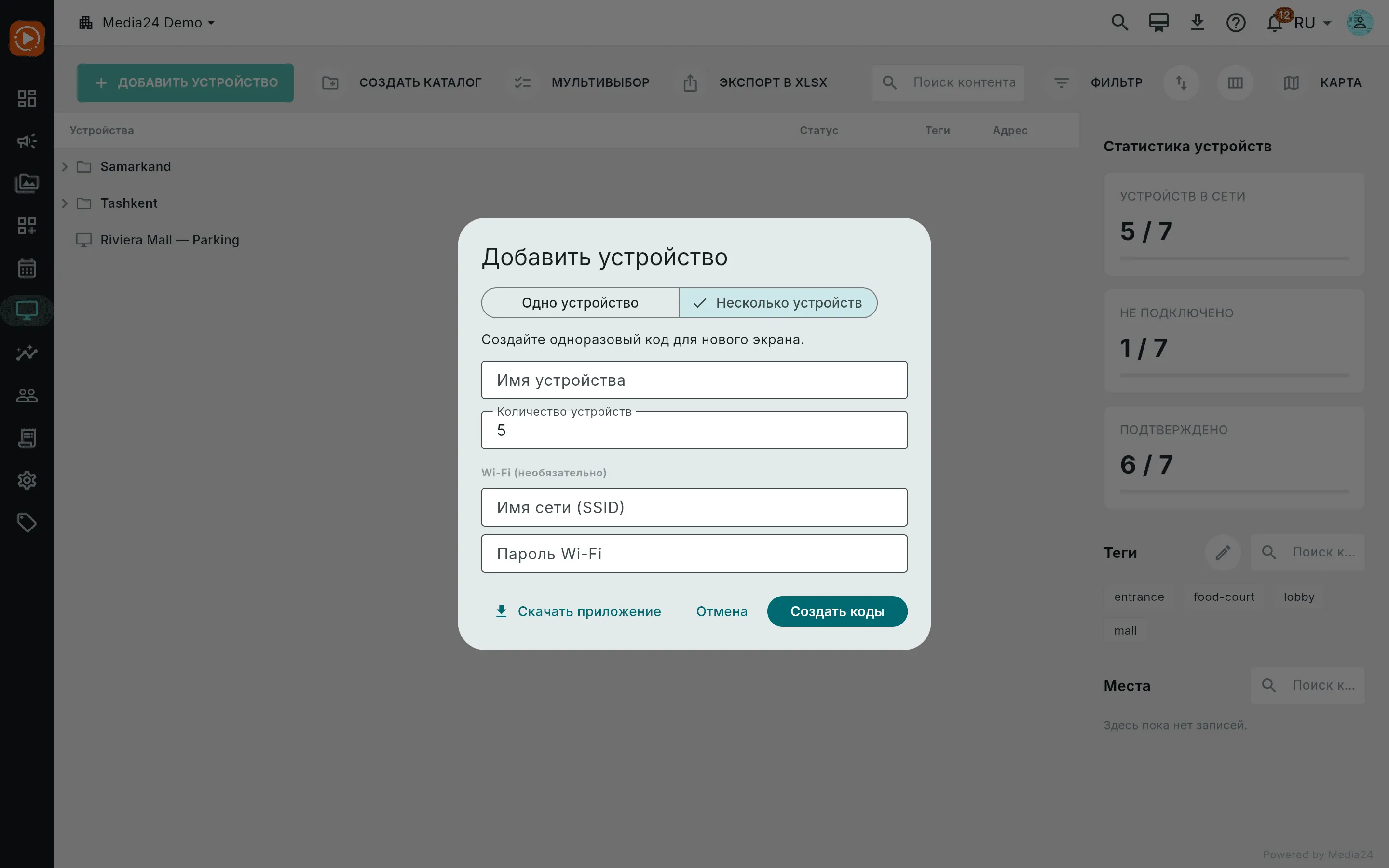1389x868 pixels.
Task: Click the Места search field
Action: click(1308, 685)
